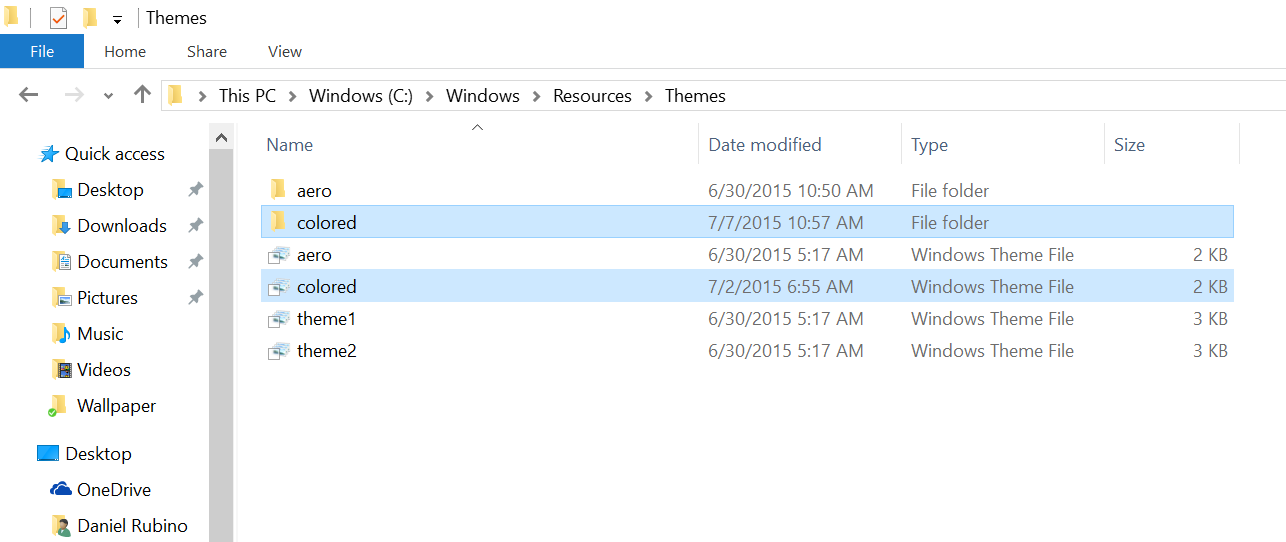The height and width of the screenshot is (542, 1286).
Task: Open the recent locations dropdown arrow
Action: point(108,96)
